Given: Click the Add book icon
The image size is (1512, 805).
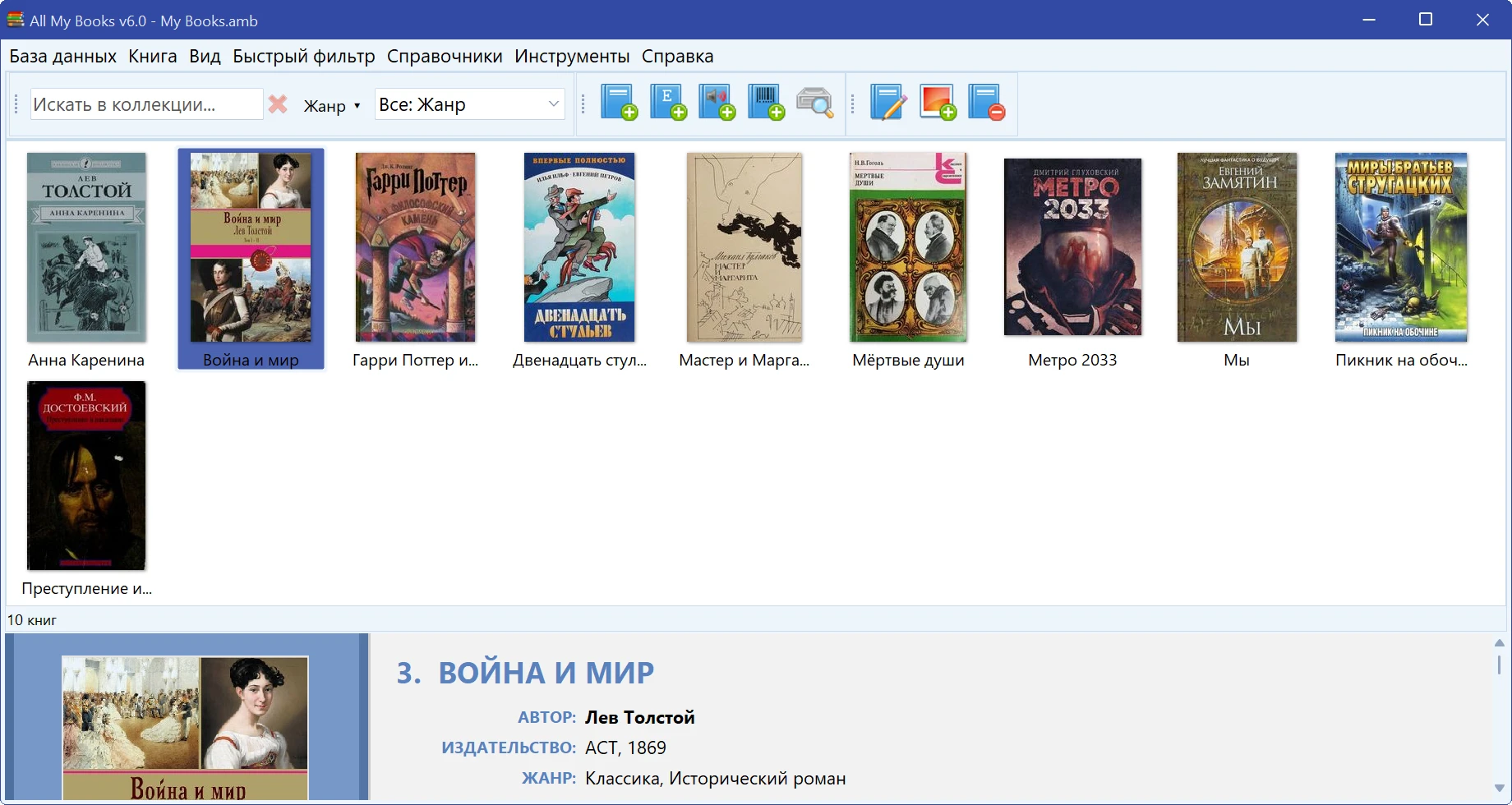Looking at the screenshot, I should click(x=619, y=103).
